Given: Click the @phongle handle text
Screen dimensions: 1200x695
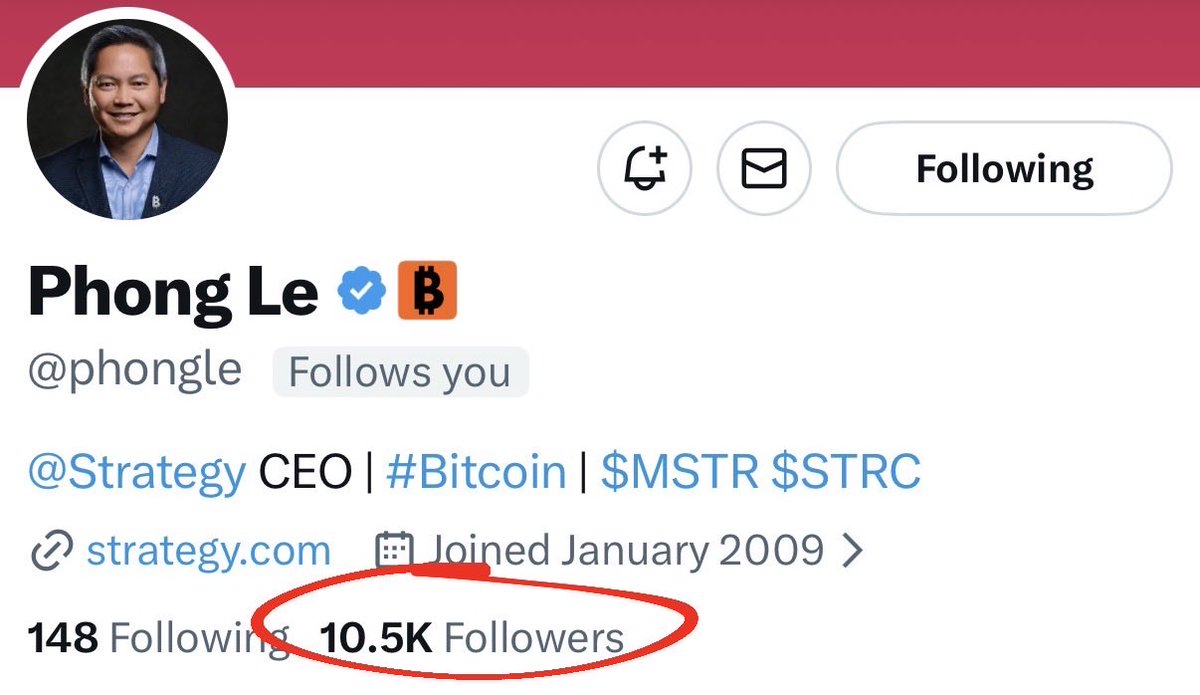Looking at the screenshot, I should tap(135, 371).
